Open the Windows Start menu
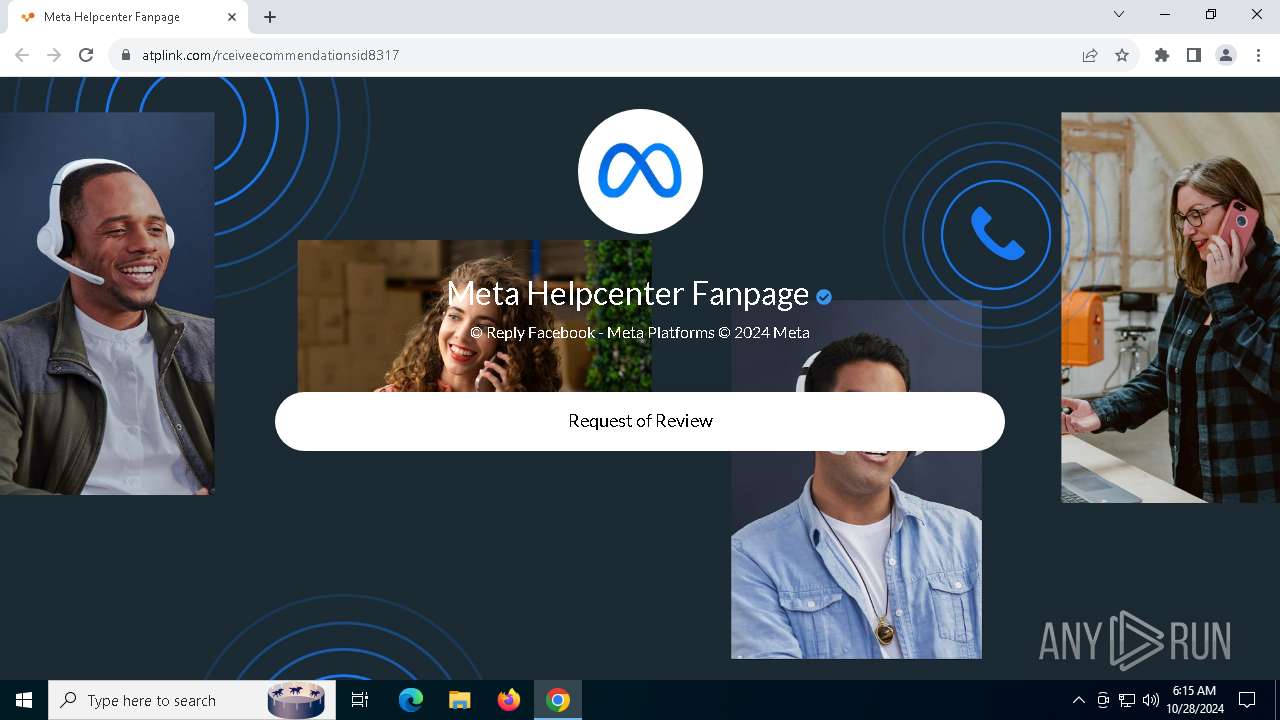 pyautogui.click(x=24, y=700)
